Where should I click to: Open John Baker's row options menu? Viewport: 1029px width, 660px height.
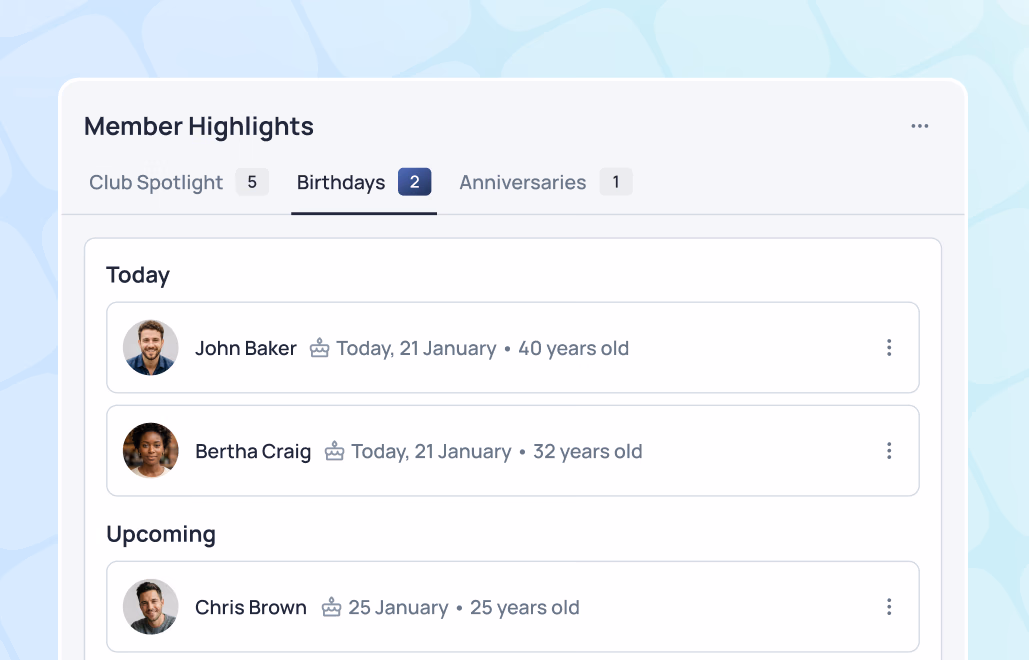click(889, 348)
